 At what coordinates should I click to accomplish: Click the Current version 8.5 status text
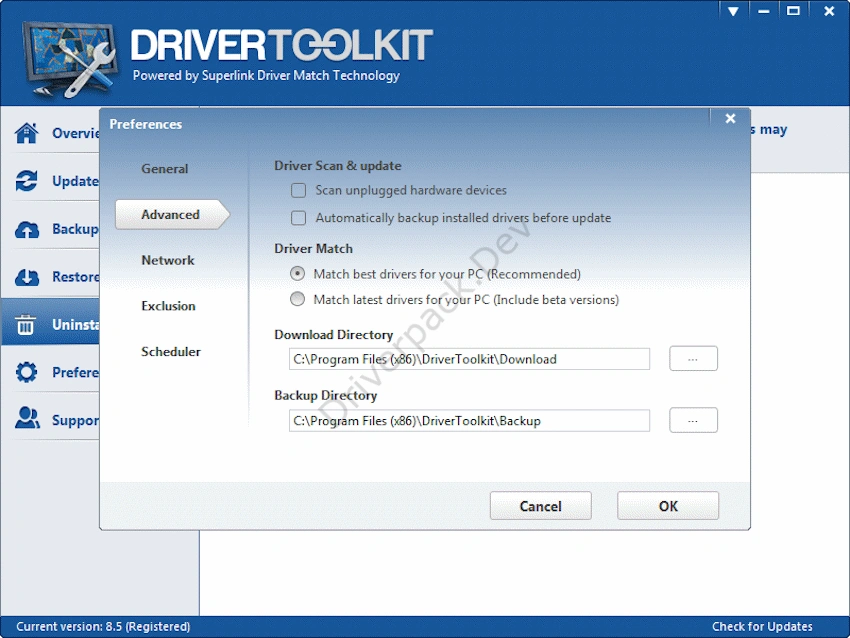103,627
